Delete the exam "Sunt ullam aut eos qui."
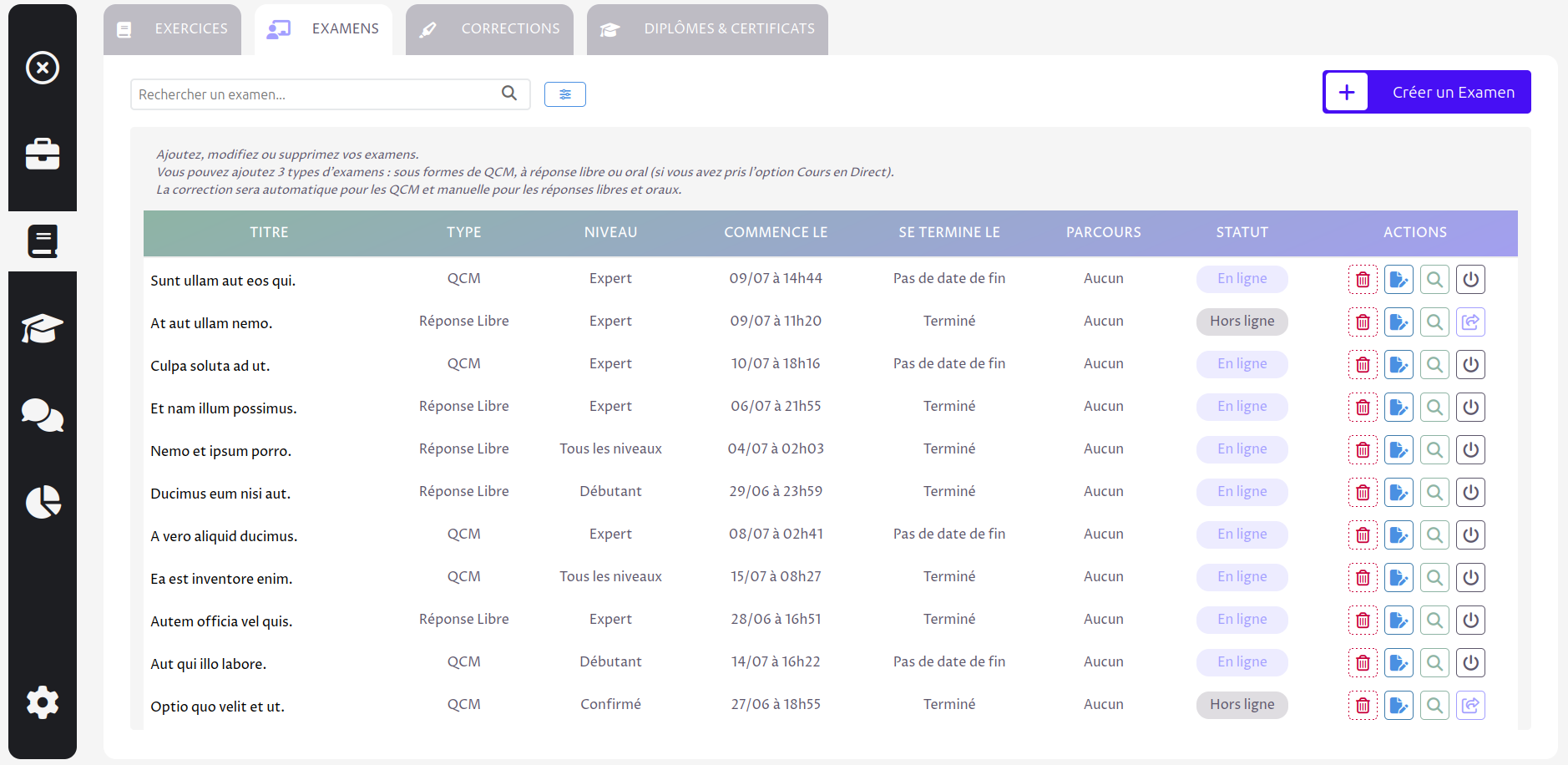Screen dimensions: 1568x765 tap(1363, 279)
